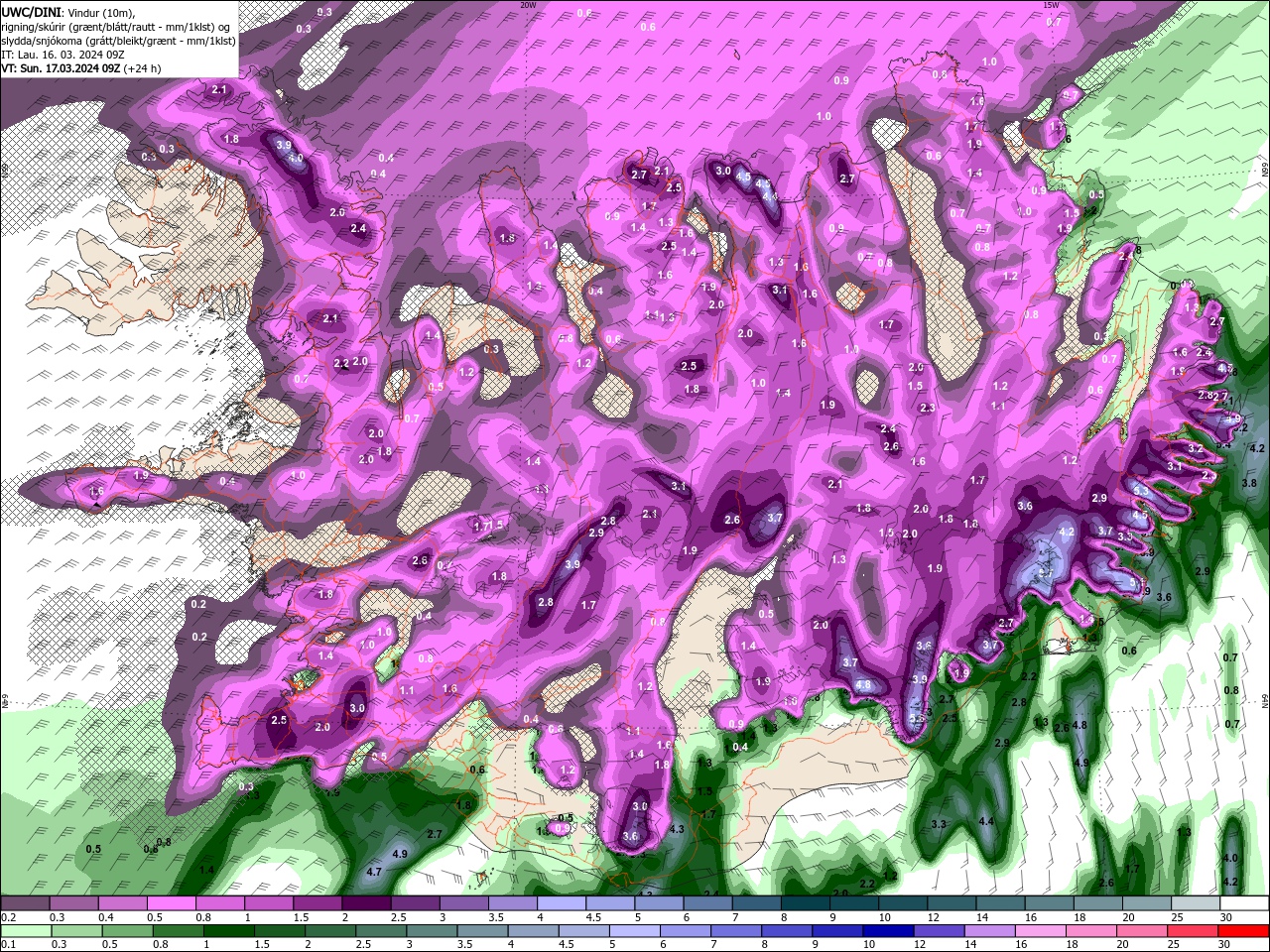The image size is (1270, 952).
Task: Select the light violet lower-legend swatch at 14
Action: click(990, 930)
